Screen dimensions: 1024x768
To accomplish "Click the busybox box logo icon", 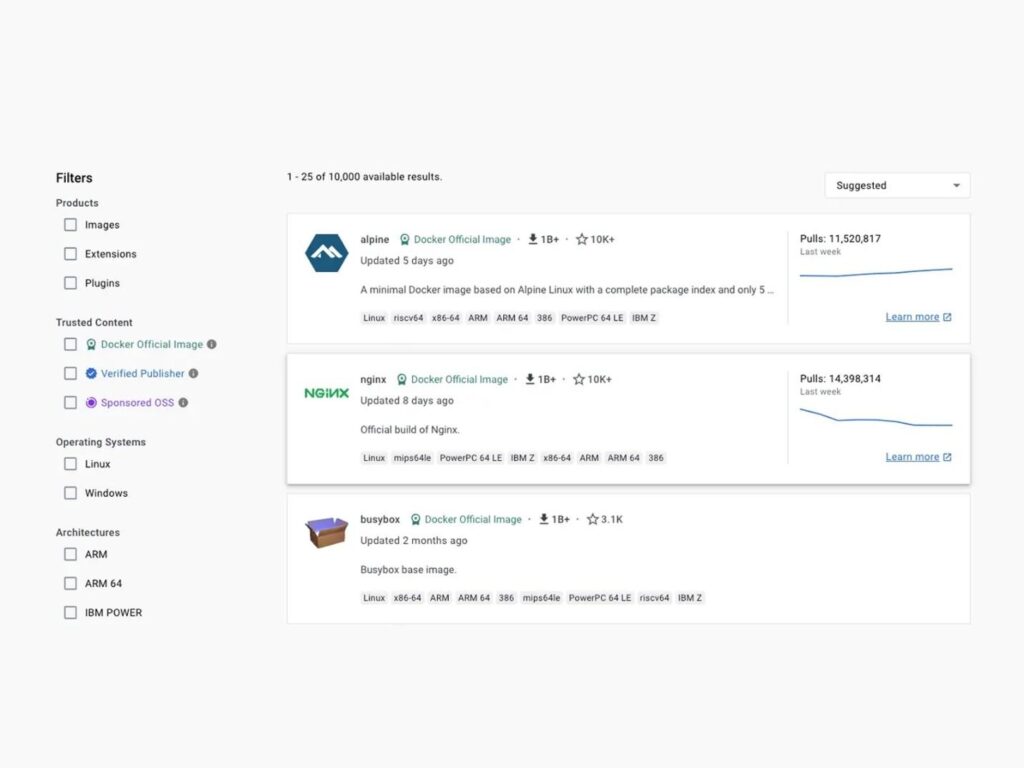I will point(327,532).
